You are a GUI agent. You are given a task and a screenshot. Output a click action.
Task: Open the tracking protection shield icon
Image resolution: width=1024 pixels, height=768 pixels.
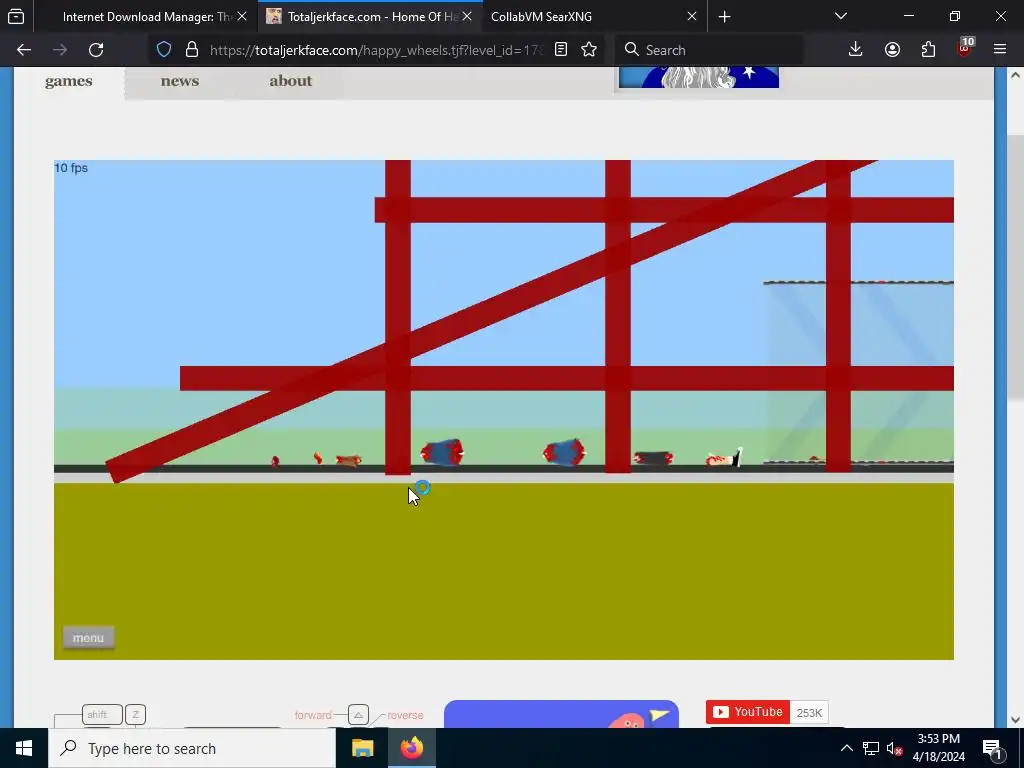(164, 50)
